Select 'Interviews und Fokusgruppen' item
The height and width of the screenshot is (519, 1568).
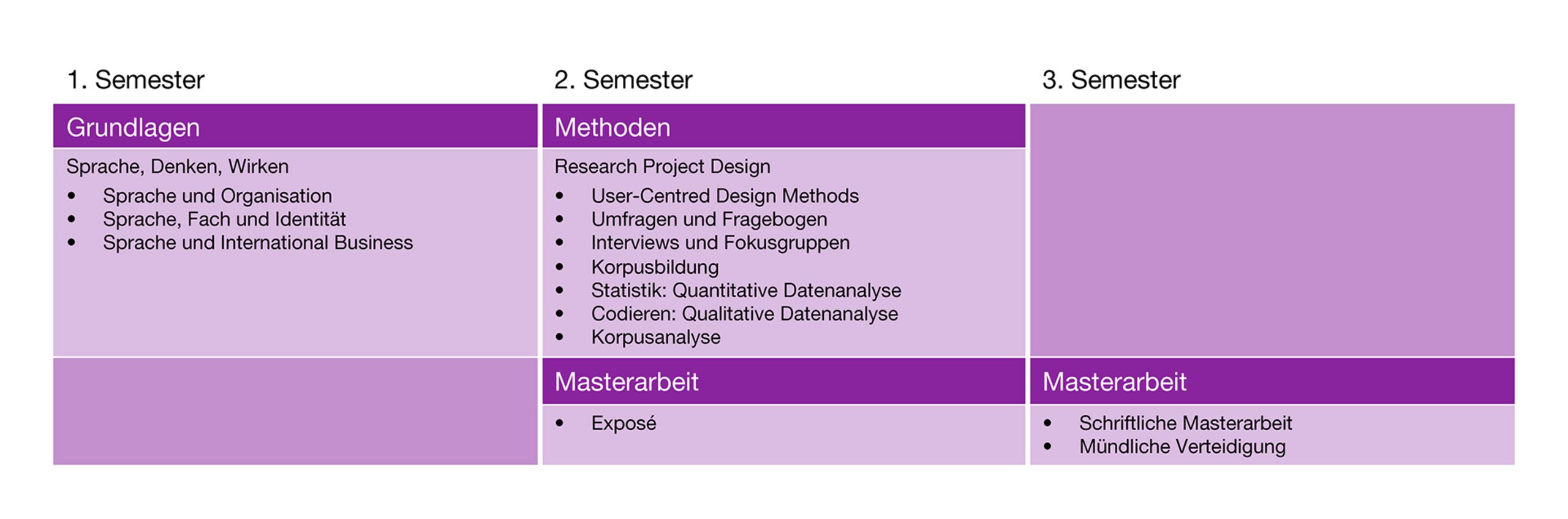pos(720,243)
